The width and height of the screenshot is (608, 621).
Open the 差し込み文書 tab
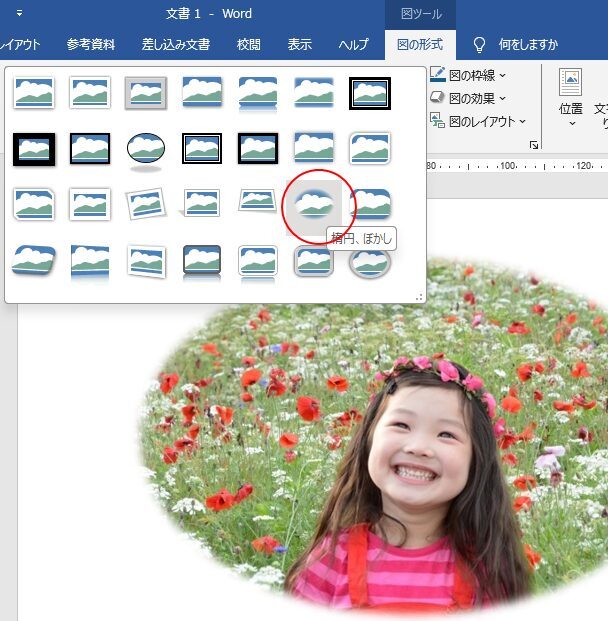click(x=176, y=44)
